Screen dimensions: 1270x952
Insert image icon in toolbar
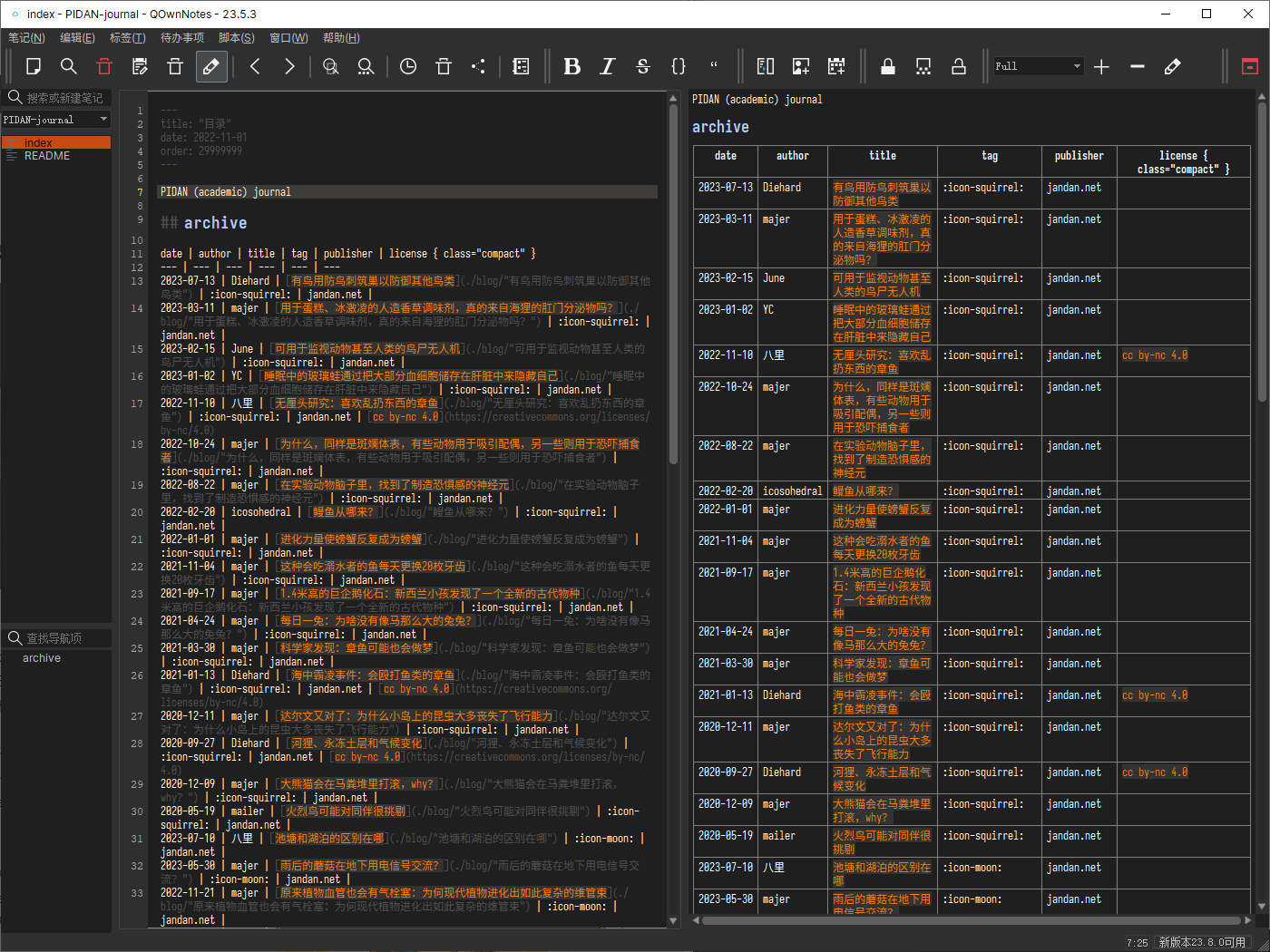(x=801, y=66)
